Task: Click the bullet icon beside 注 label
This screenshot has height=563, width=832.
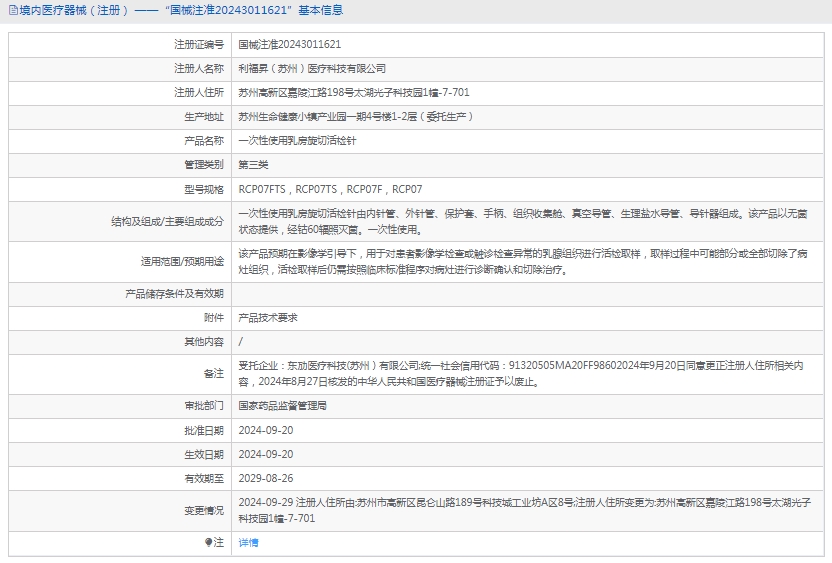Action: pyautogui.click(x=208, y=542)
